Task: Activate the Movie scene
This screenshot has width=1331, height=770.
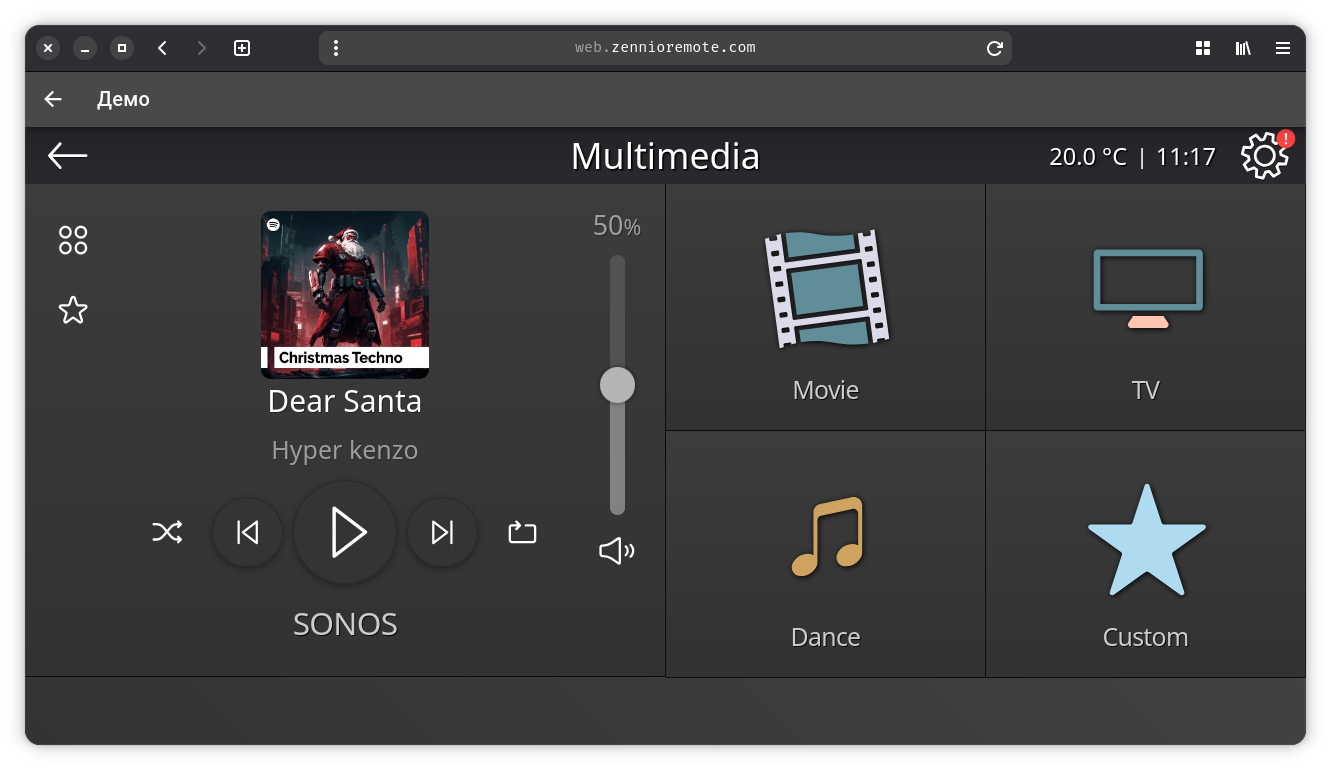Action: 825,308
